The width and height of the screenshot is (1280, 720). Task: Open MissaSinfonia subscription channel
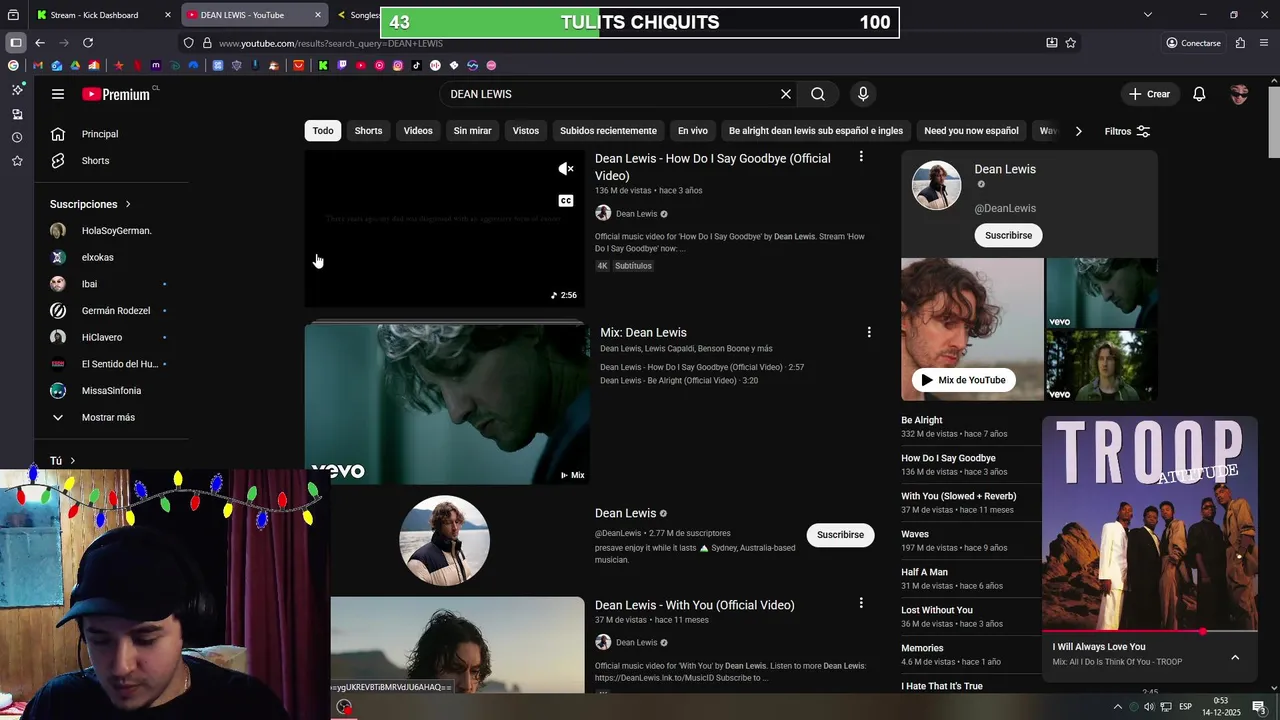click(110, 391)
